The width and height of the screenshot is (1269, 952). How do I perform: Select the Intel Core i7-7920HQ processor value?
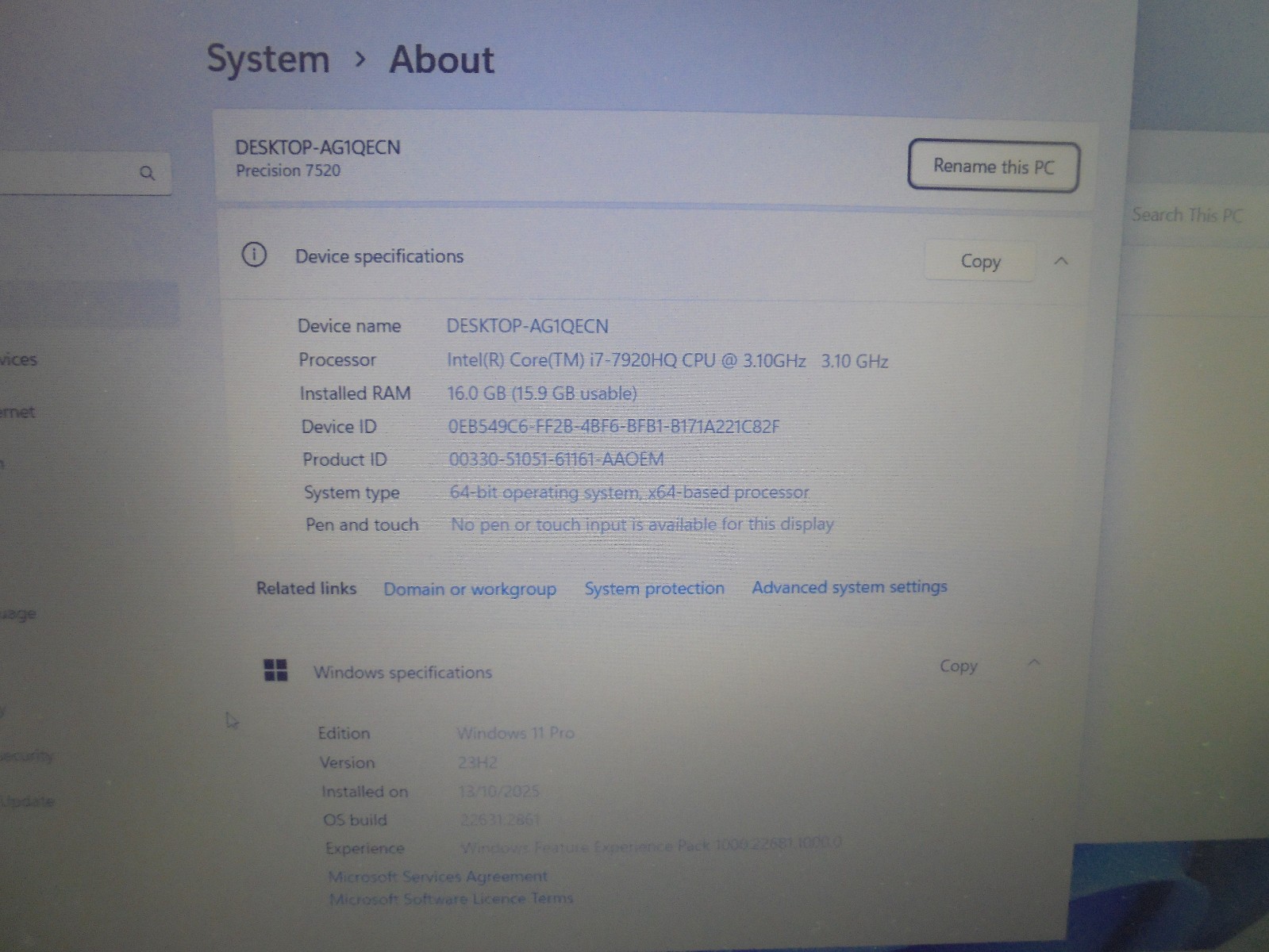click(667, 360)
